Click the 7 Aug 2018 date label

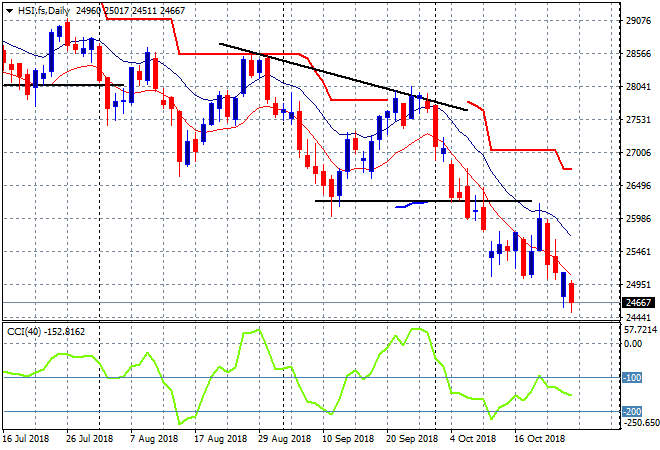click(x=154, y=439)
